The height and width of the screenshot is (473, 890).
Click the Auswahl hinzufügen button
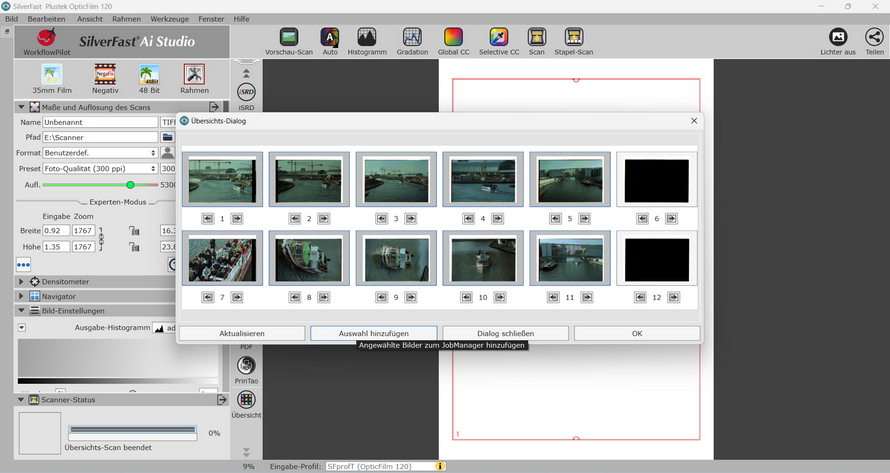pos(373,333)
